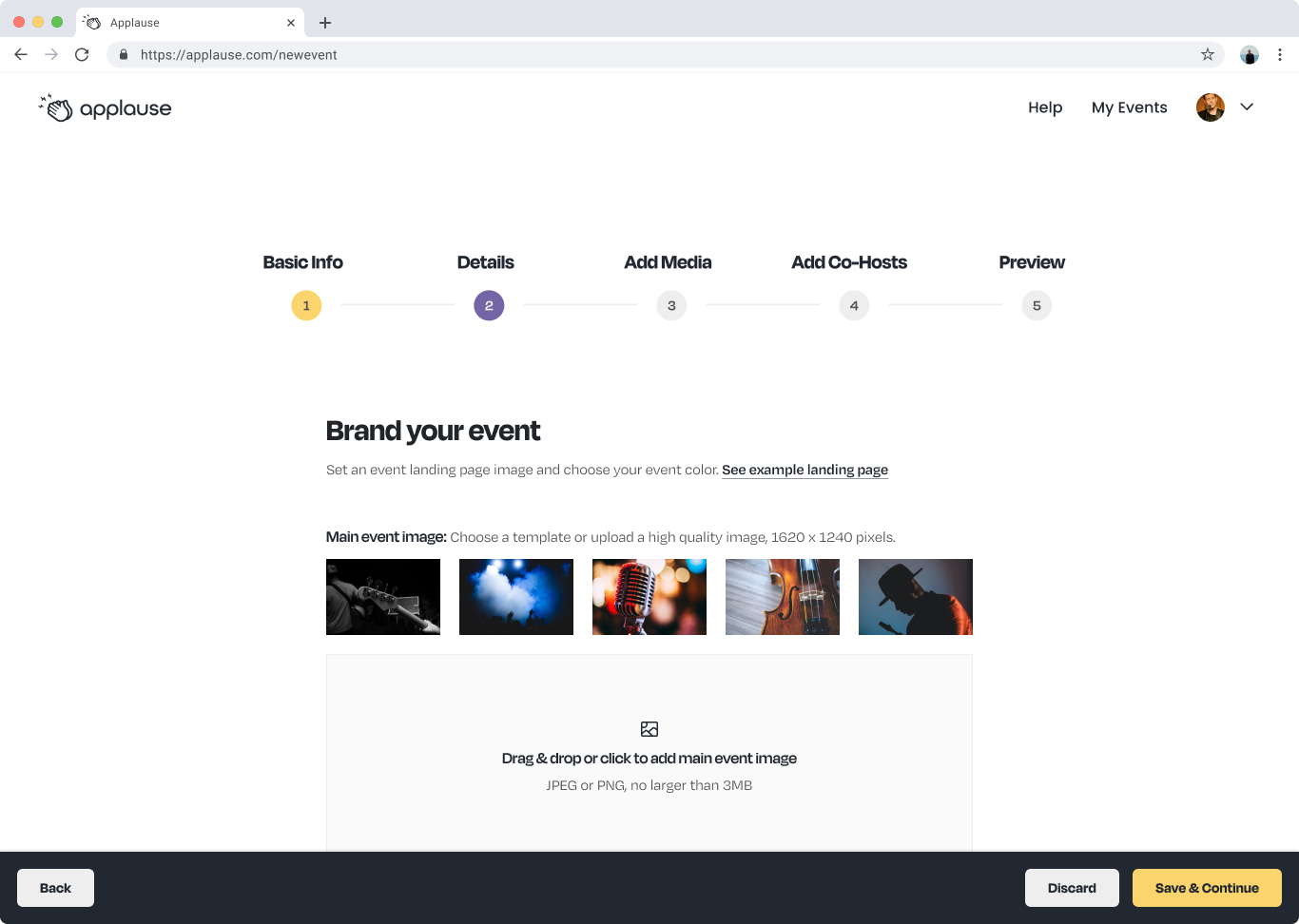Open the See example landing page link
This screenshot has height=924, width=1299.
[805, 470]
